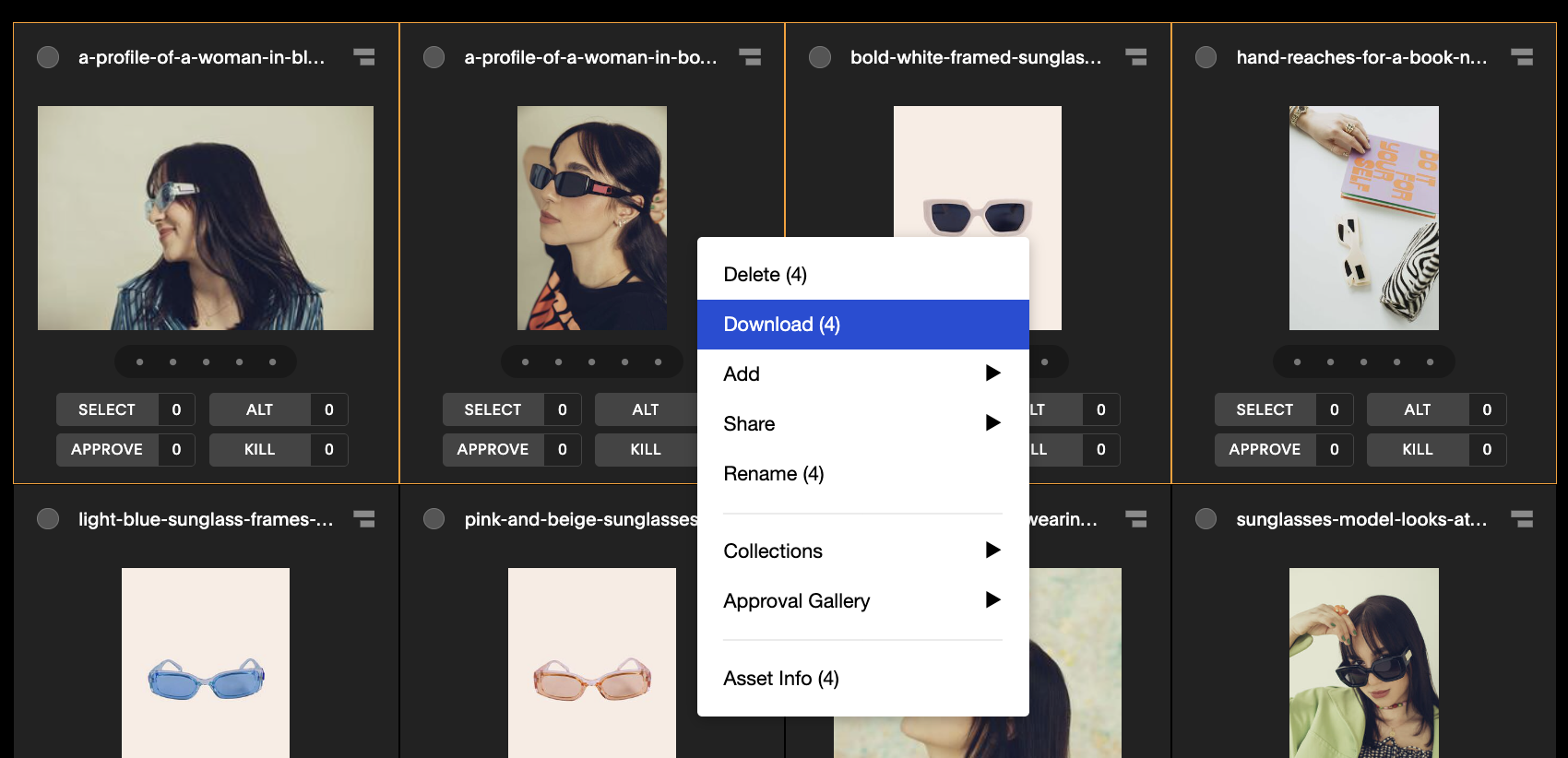1568x758 pixels.
Task: Expand the Add submenu
Action: tap(862, 374)
